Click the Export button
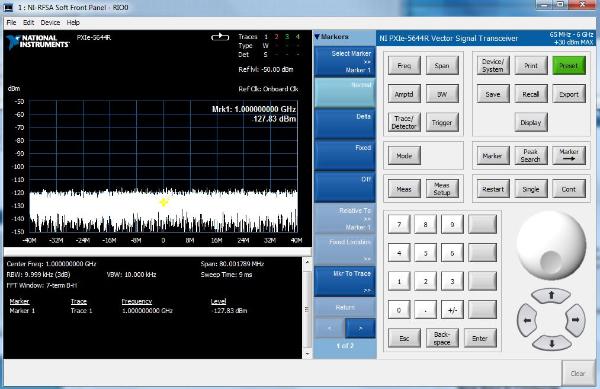Image resolution: width=600 pixels, height=389 pixels. (x=569, y=94)
